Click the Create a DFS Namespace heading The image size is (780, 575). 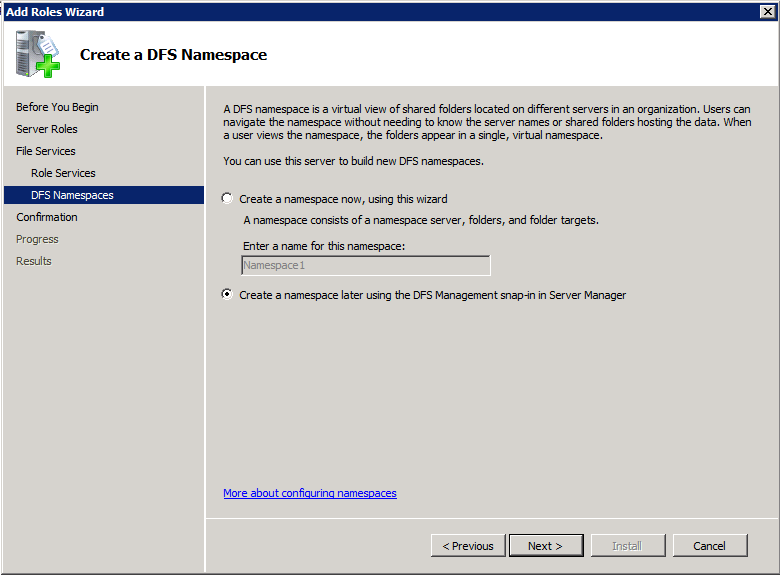click(174, 54)
